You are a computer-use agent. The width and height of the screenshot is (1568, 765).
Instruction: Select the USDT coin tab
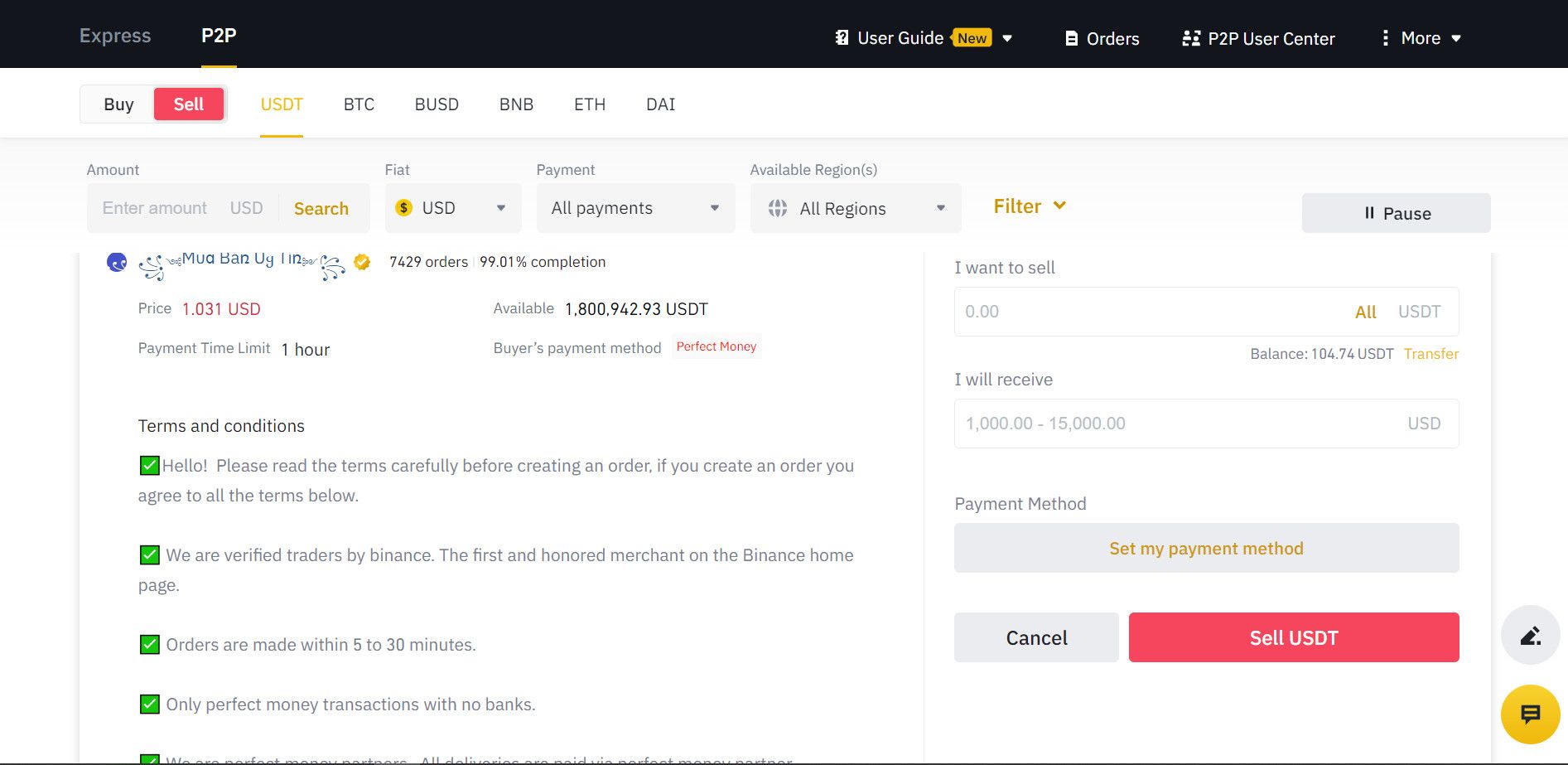click(282, 104)
